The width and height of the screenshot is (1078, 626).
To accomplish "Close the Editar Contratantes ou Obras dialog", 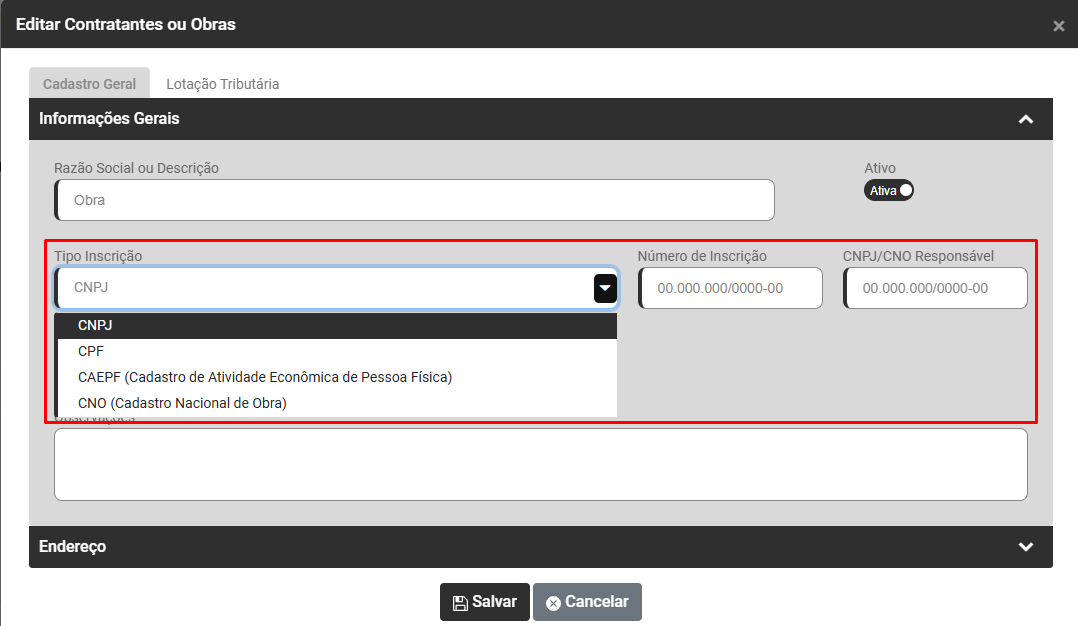I will 1058,26.
